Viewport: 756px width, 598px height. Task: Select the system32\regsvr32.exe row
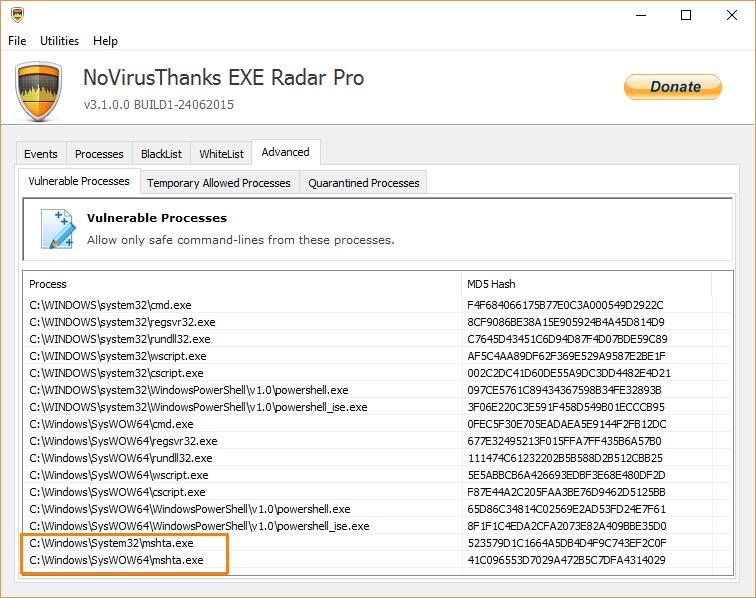pos(378,322)
